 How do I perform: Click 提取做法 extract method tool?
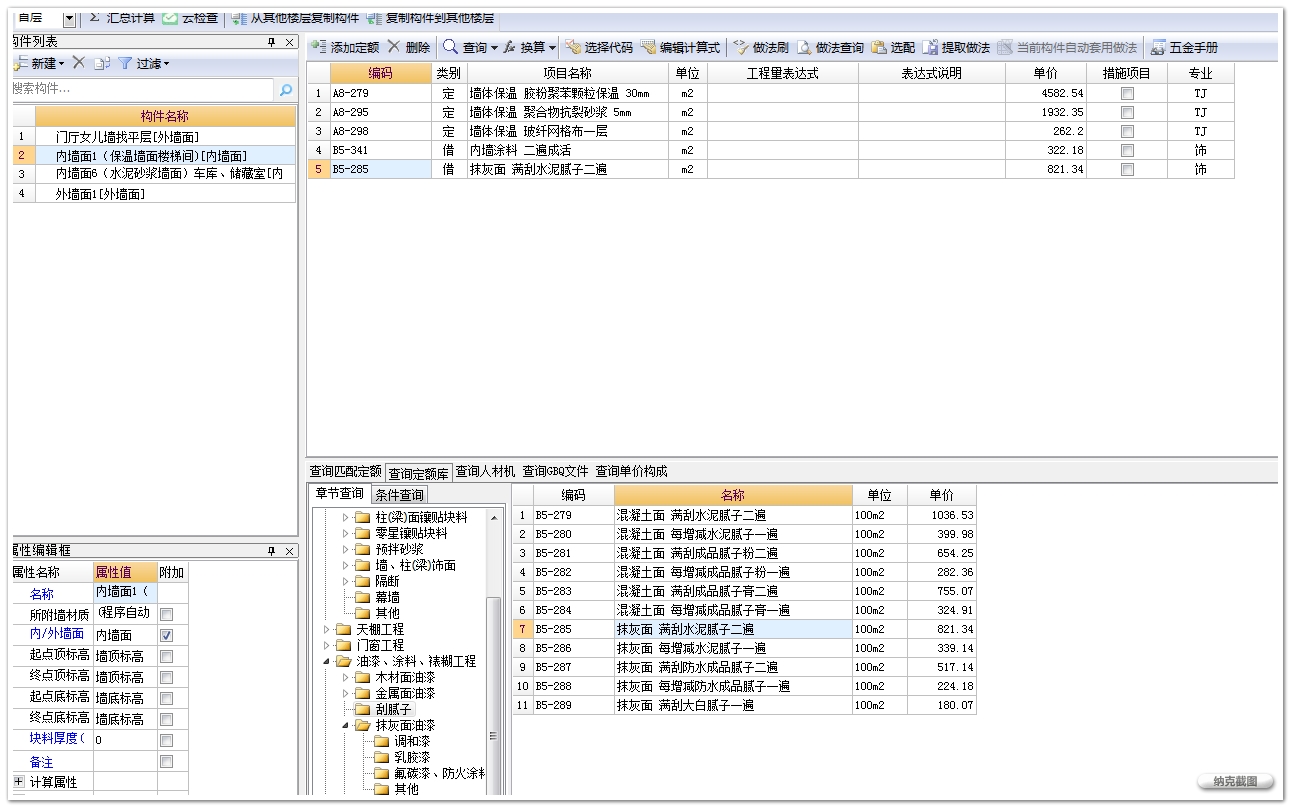click(x=956, y=47)
